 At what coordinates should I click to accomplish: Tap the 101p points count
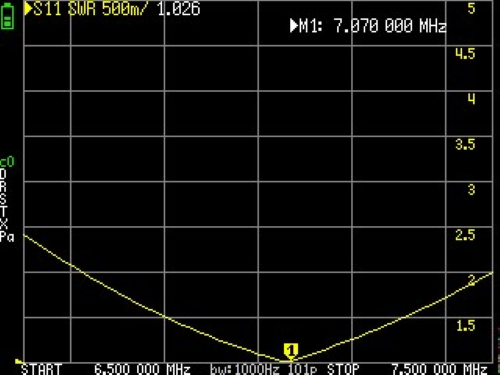pyautogui.click(x=302, y=369)
